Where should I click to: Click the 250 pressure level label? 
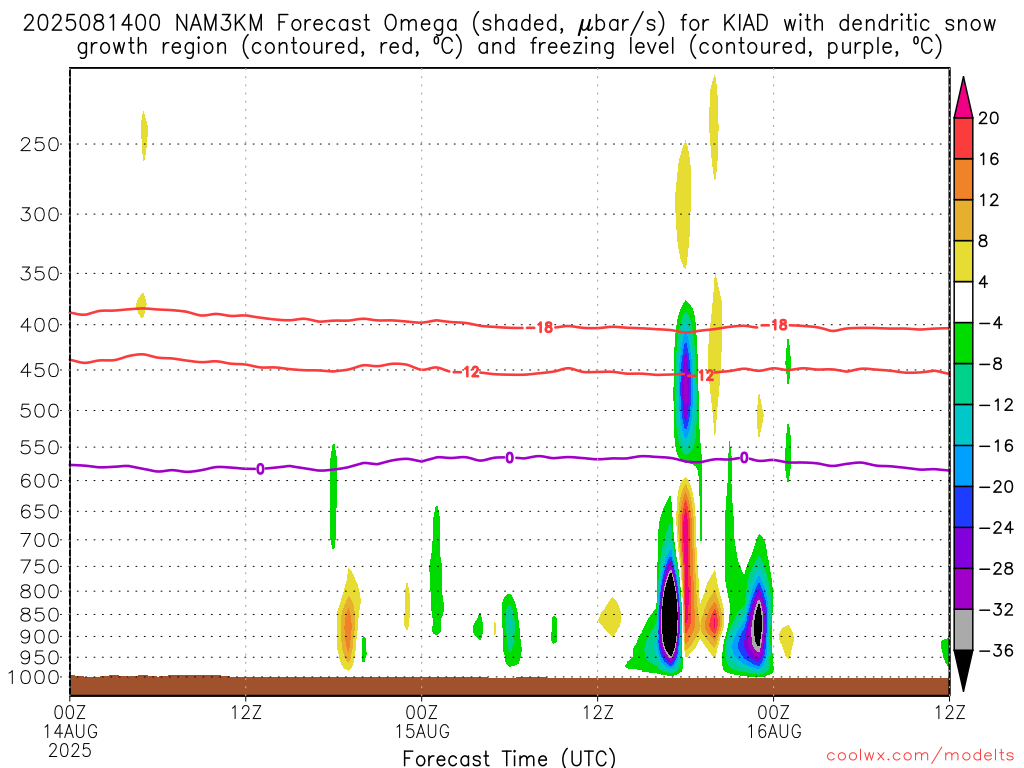click(x=40, y=144)
